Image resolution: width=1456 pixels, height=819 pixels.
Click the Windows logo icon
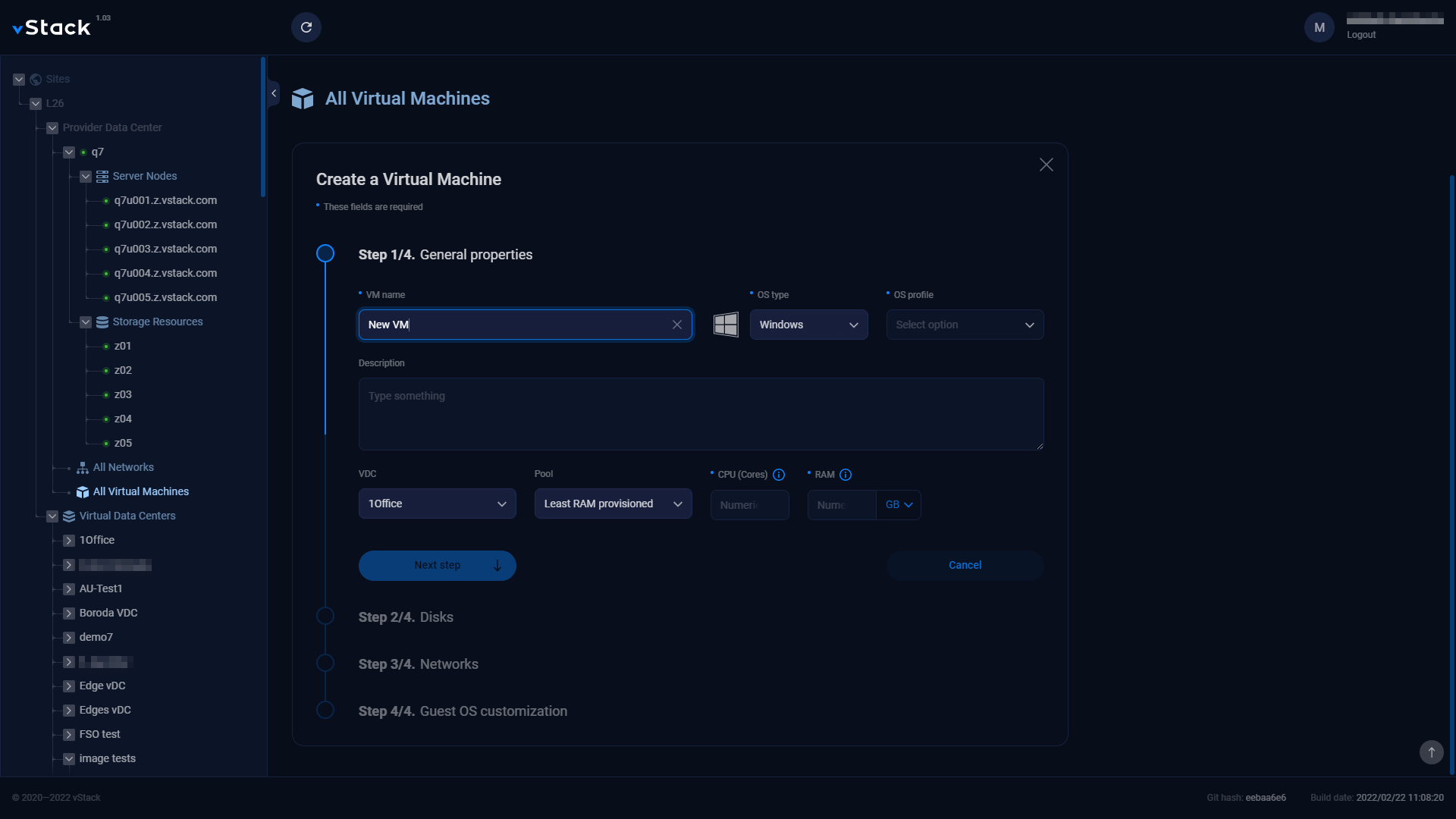click(x=726, y=325)
